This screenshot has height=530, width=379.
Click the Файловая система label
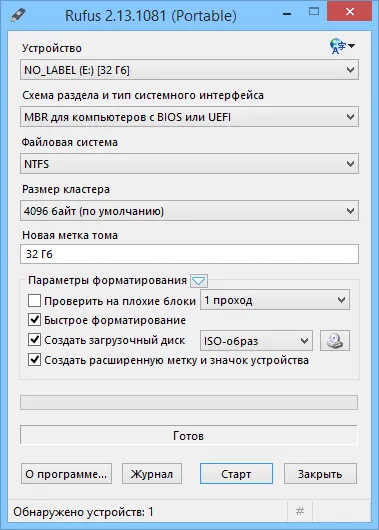click(70, 142)
